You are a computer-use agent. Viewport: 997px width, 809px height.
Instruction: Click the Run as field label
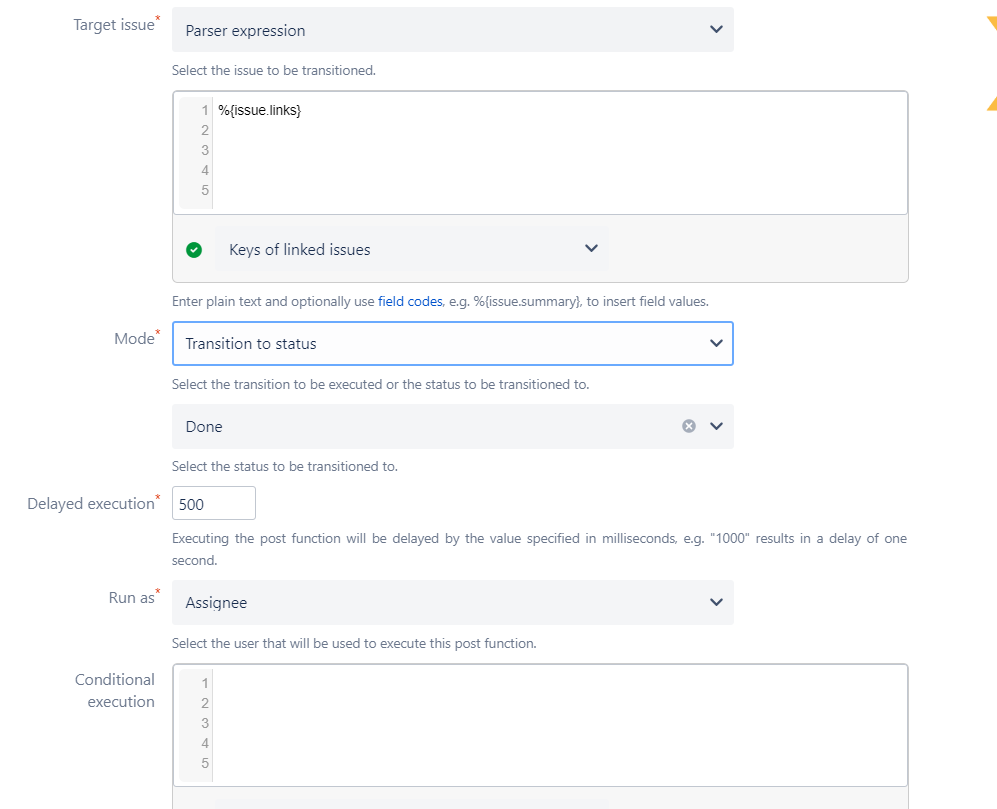(x=131, y=598)
